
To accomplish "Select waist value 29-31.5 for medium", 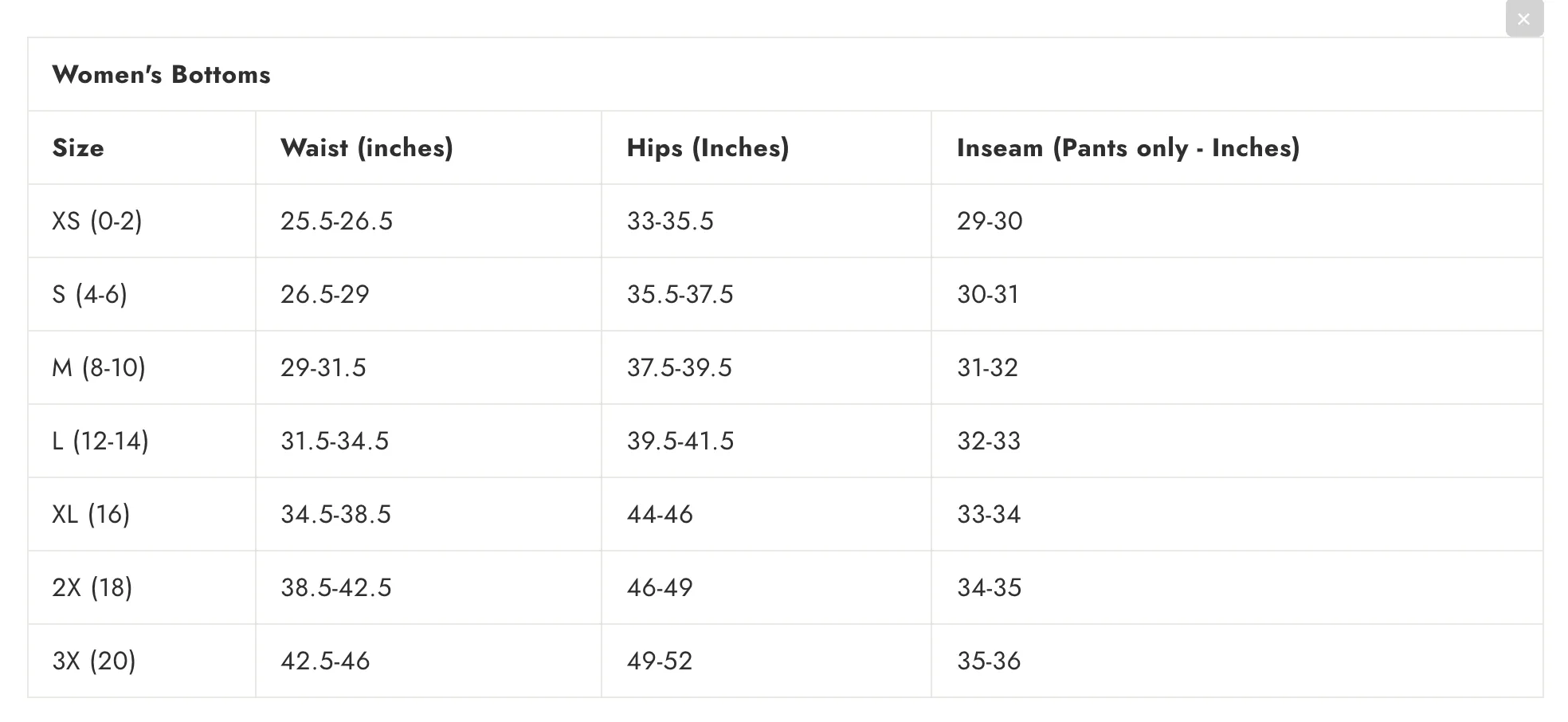I will pos(323,367).
